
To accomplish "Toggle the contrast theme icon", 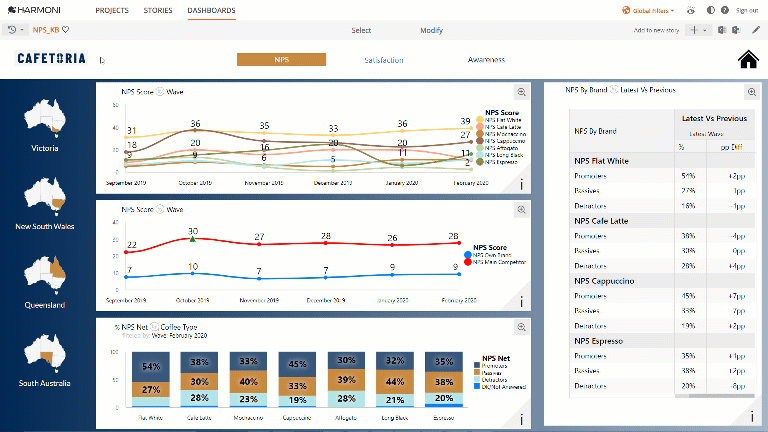I will tap(711, 10).
